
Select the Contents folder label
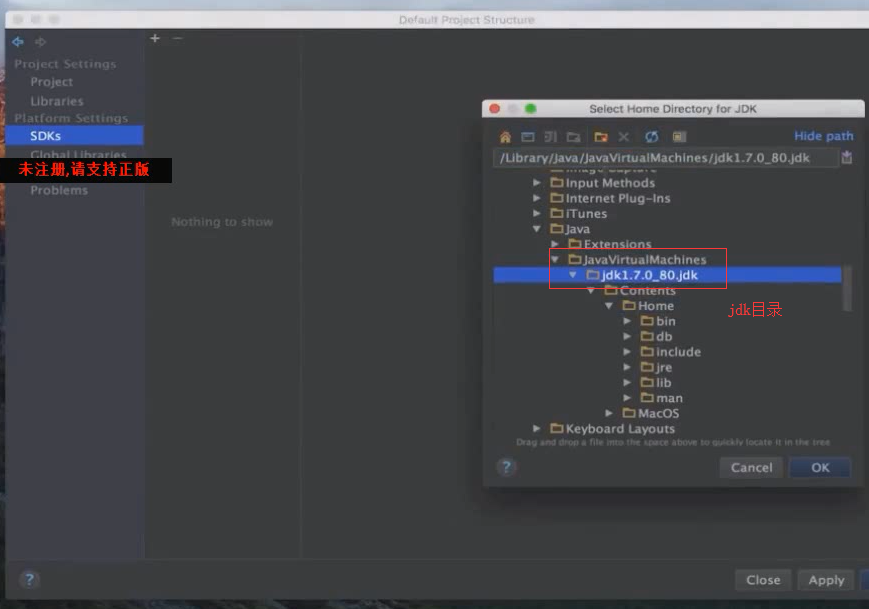[647, 290]
